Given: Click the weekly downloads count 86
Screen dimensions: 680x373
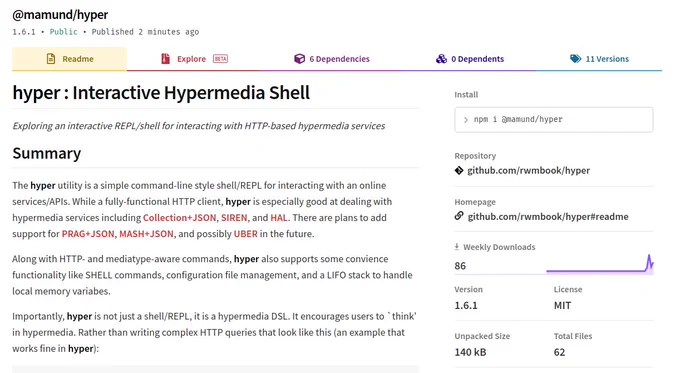Looking at the screenshot, I should [460, 266].
